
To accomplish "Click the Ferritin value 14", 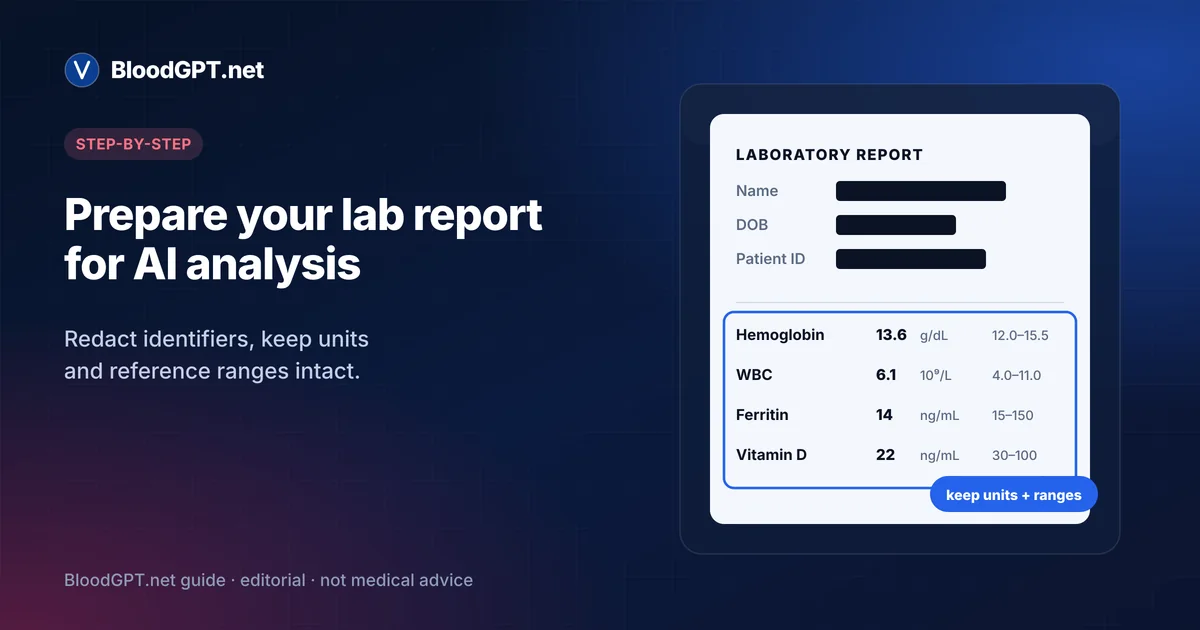I will coord(884,415).
